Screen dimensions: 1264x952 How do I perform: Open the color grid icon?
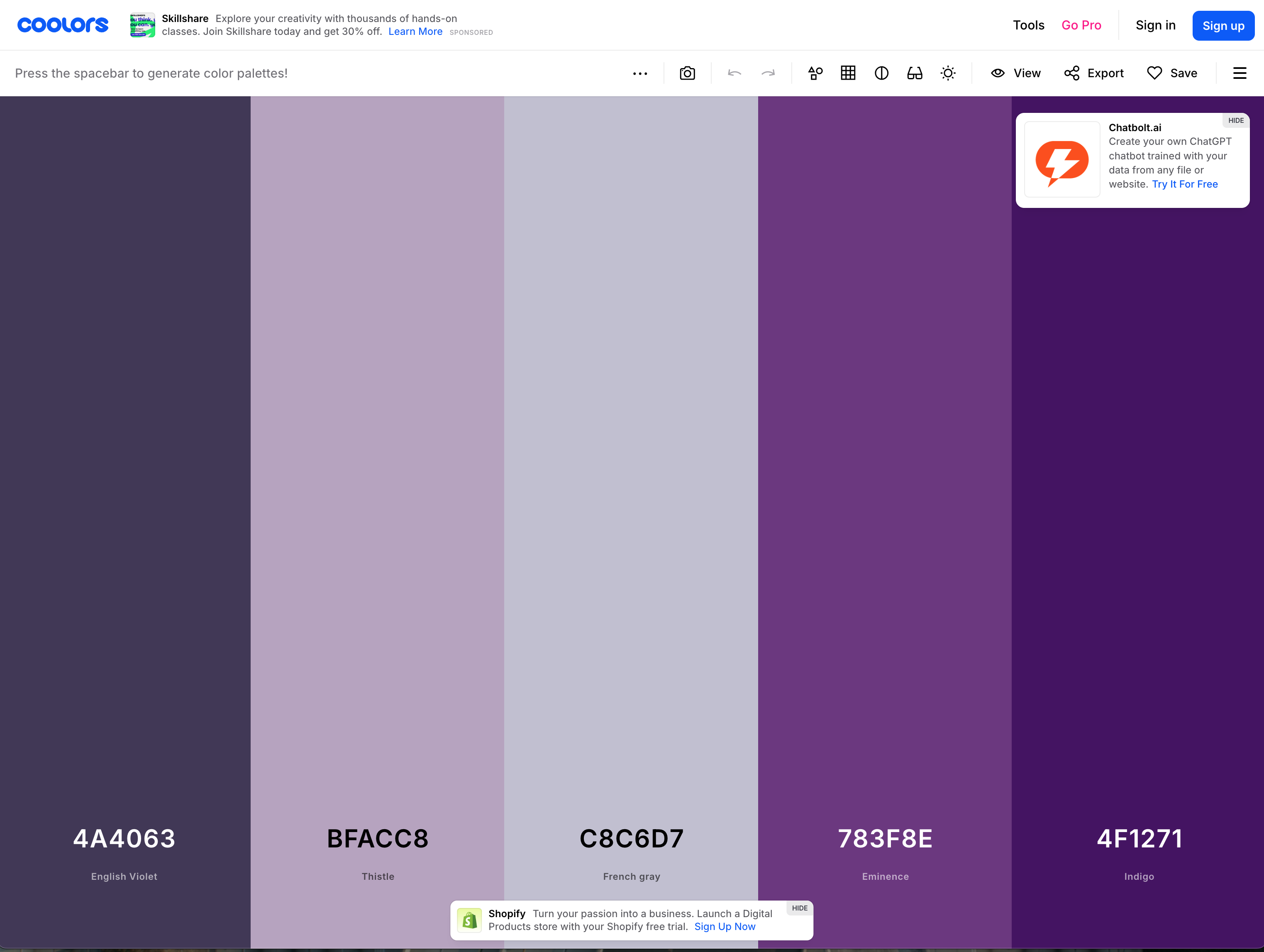coord(848,73)
